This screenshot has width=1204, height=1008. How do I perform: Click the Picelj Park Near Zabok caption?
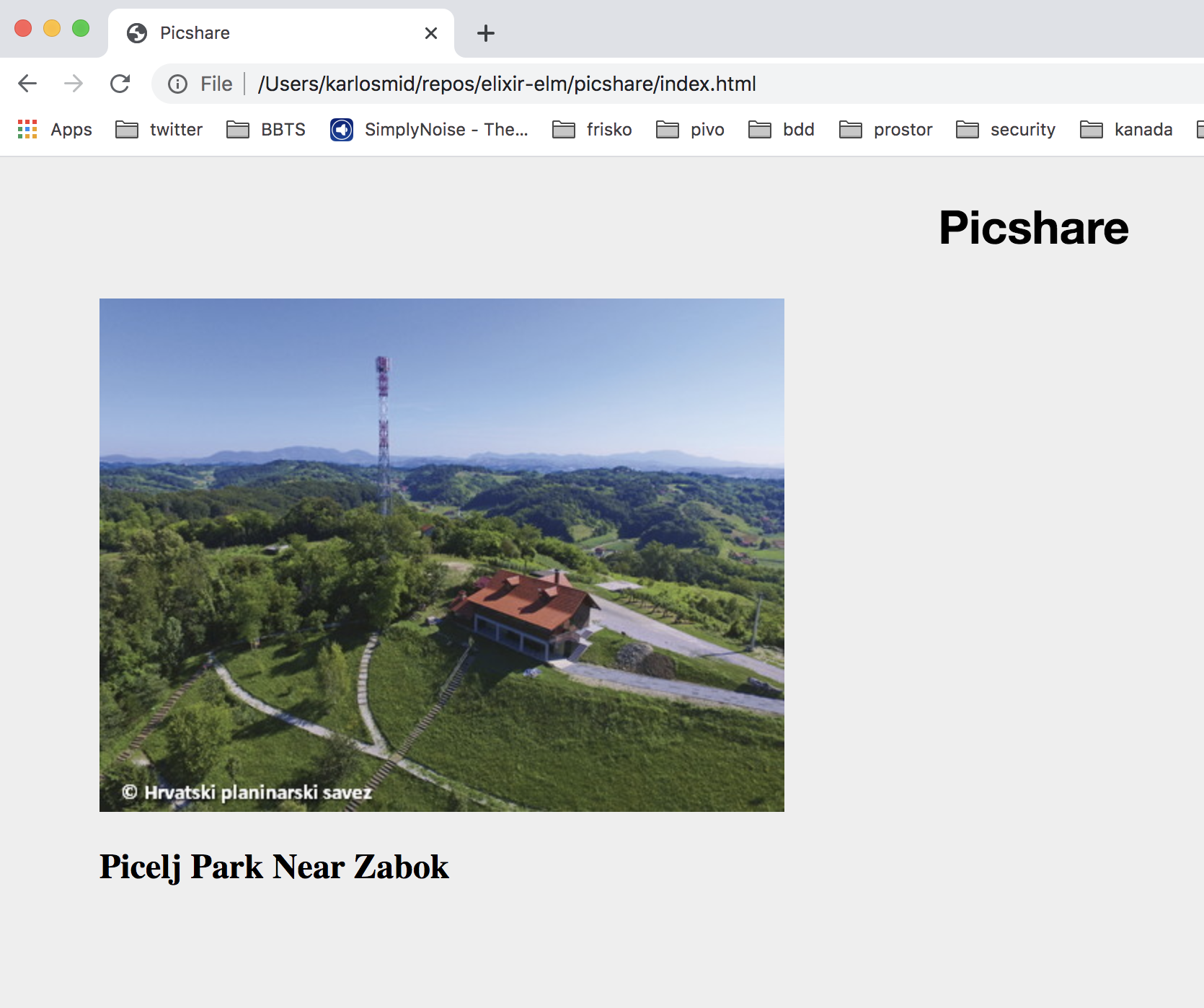coord(274,867)
